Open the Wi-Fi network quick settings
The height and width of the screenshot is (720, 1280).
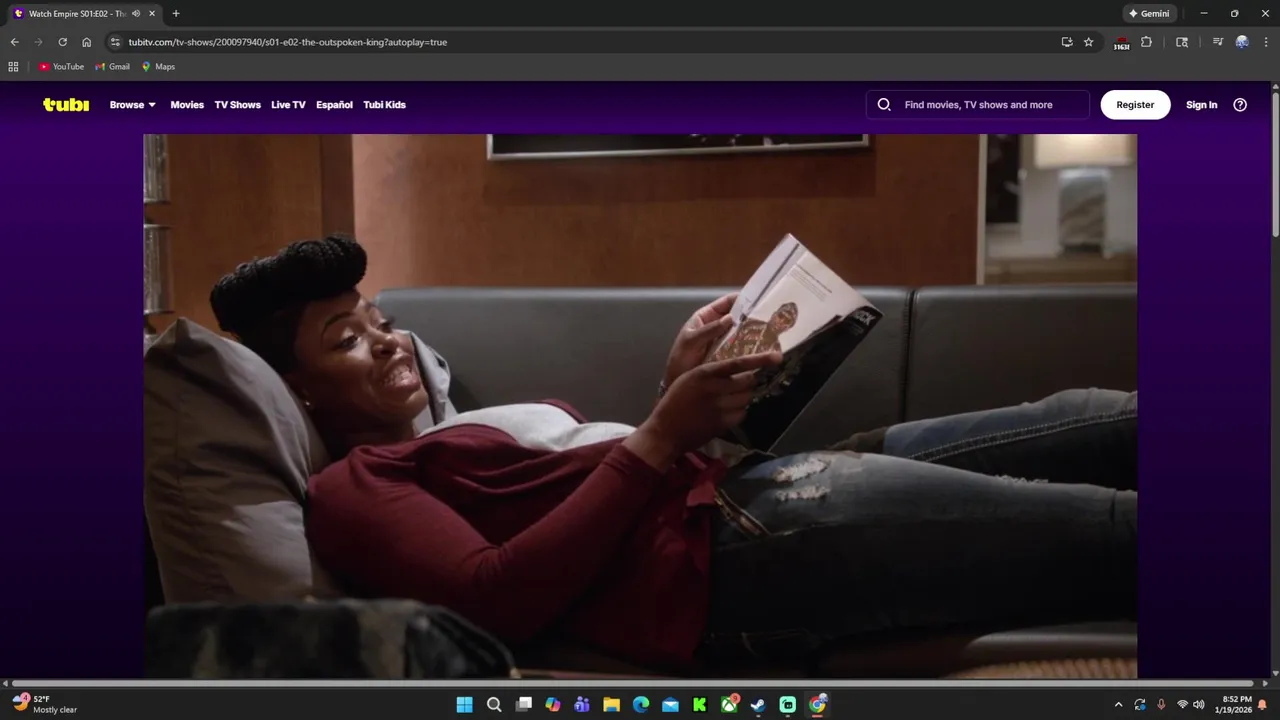(1183, 705)
